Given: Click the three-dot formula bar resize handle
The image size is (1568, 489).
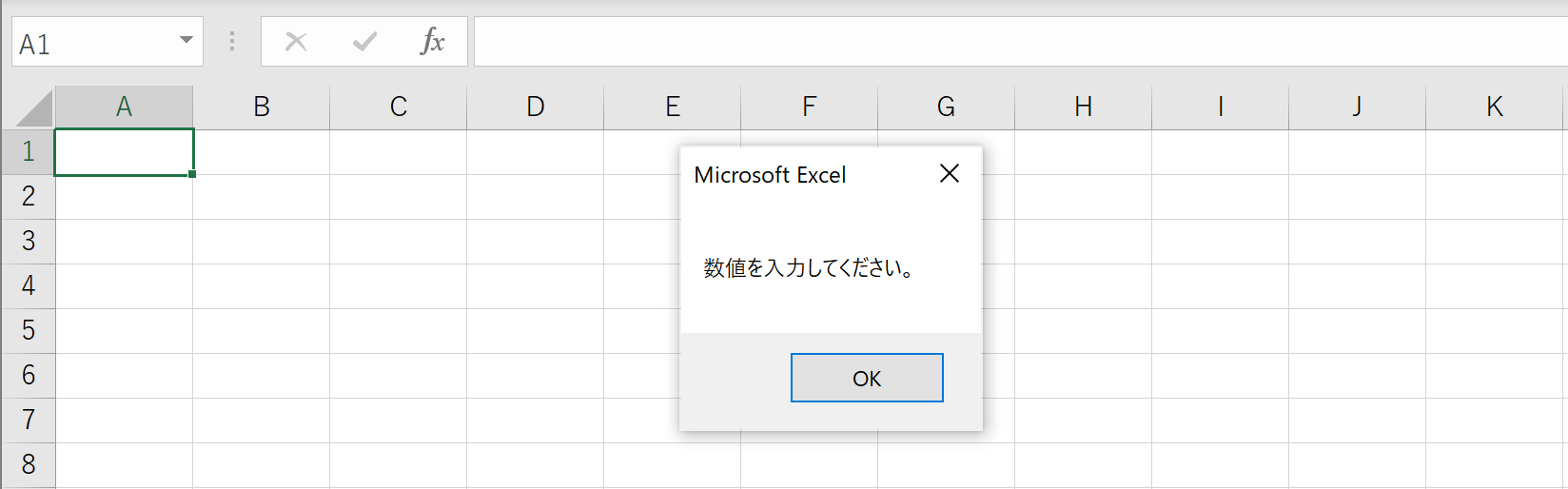Looking at the screenshot, I should click(x=232, y=42).
